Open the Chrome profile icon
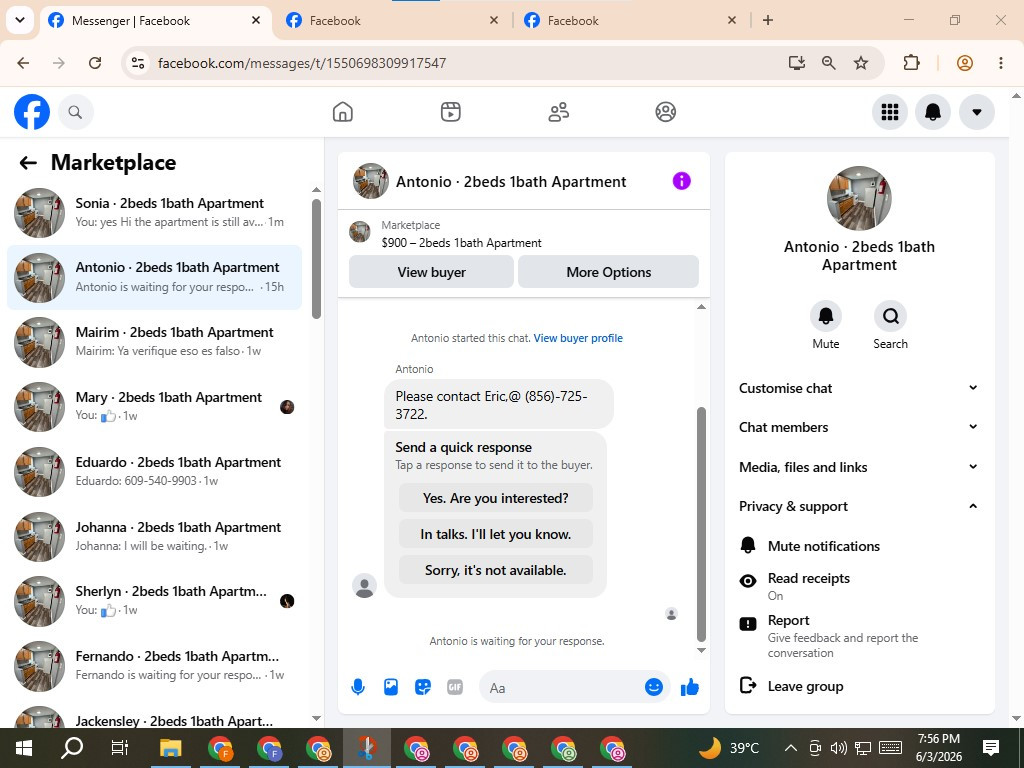 [x=965, y=63]
